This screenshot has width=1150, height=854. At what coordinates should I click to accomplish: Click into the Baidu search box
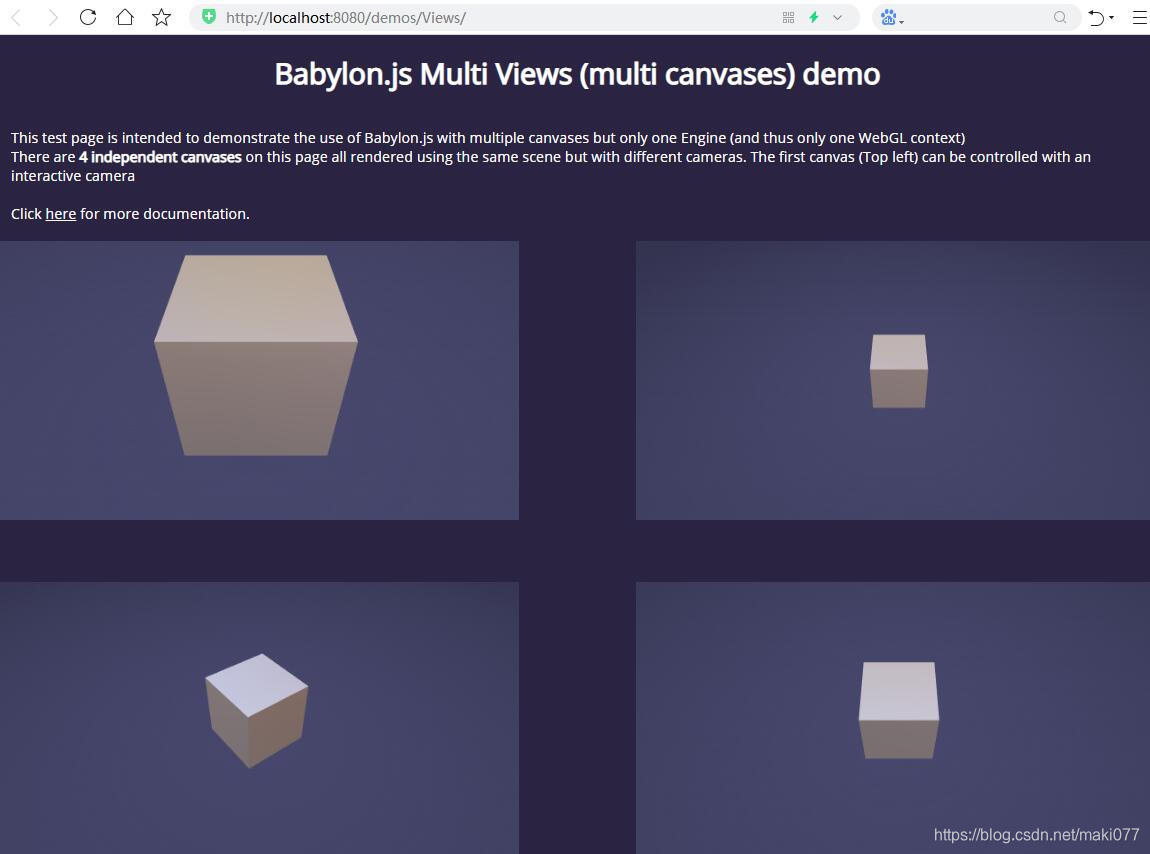(978, 18)
